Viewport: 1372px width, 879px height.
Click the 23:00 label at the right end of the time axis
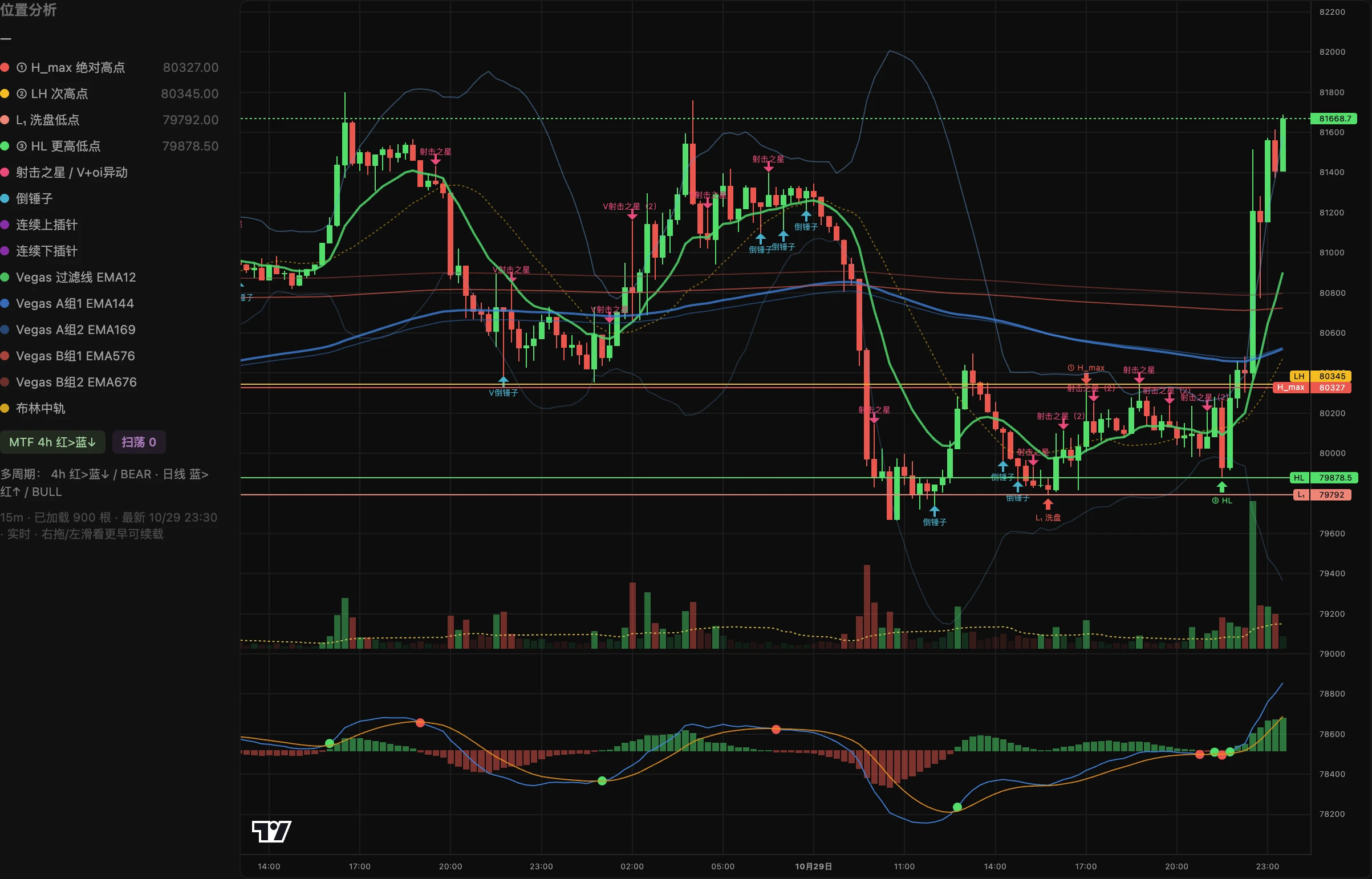click(x=1267, y=866)
